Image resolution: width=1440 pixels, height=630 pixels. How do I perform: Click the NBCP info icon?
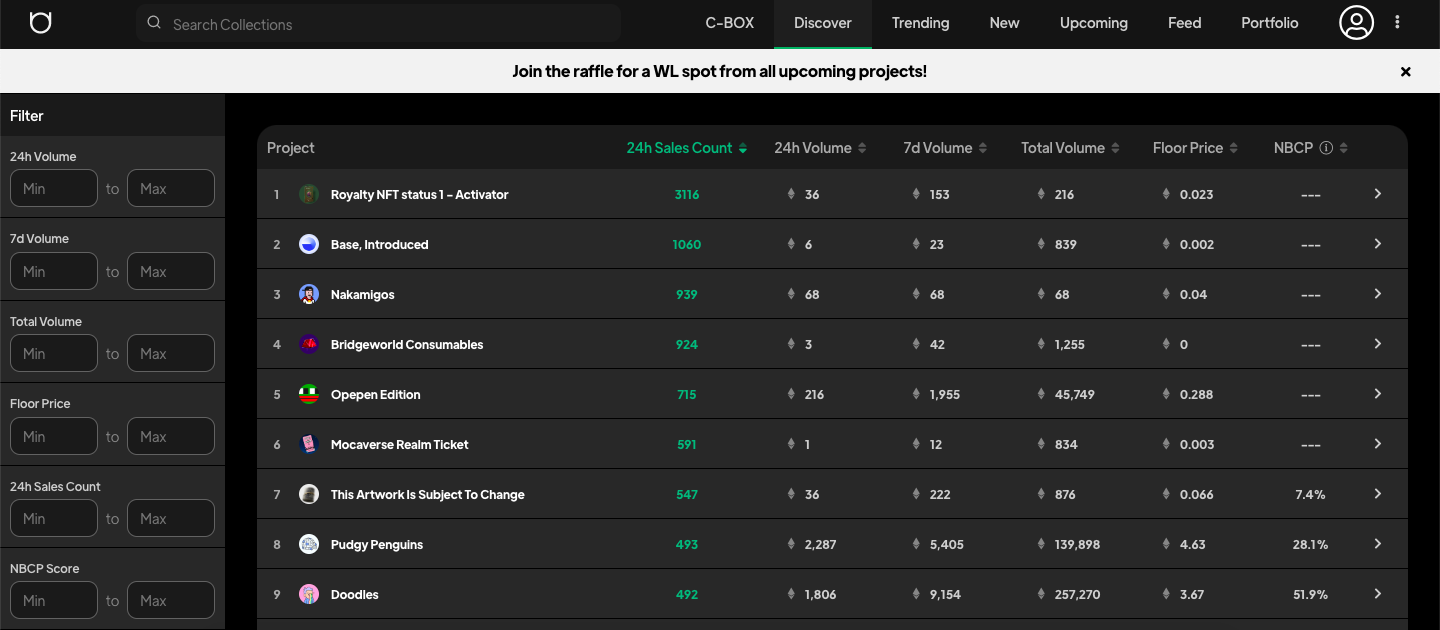pos(1326,148)
